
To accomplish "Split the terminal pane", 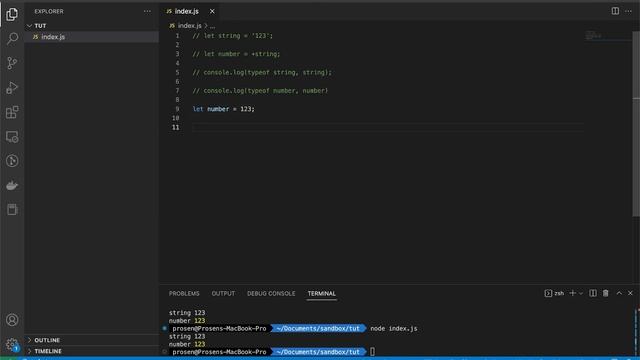I will point(593,293).
